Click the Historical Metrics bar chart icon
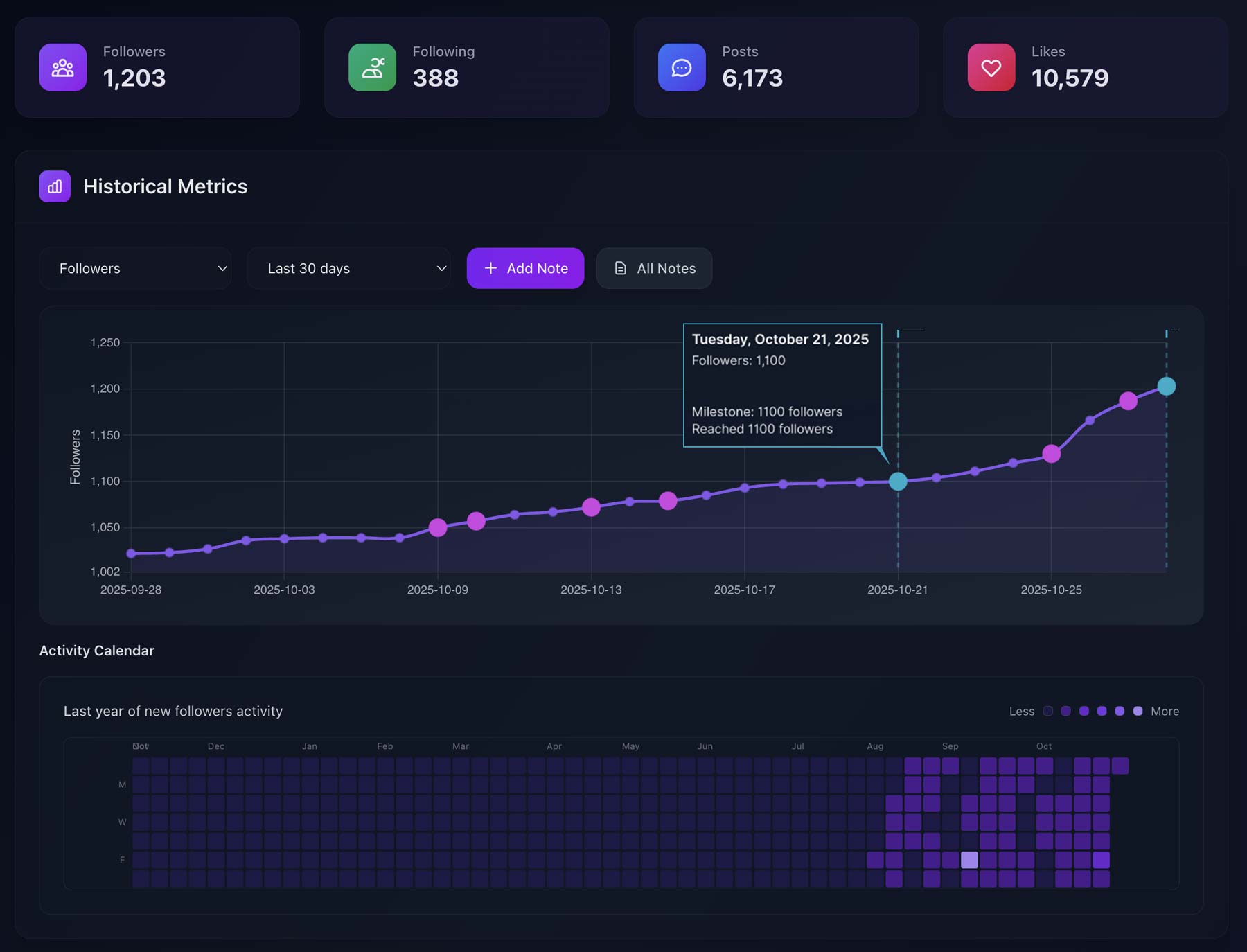Viewport: 1247px width, 952px height. click(x=55, y=186)
